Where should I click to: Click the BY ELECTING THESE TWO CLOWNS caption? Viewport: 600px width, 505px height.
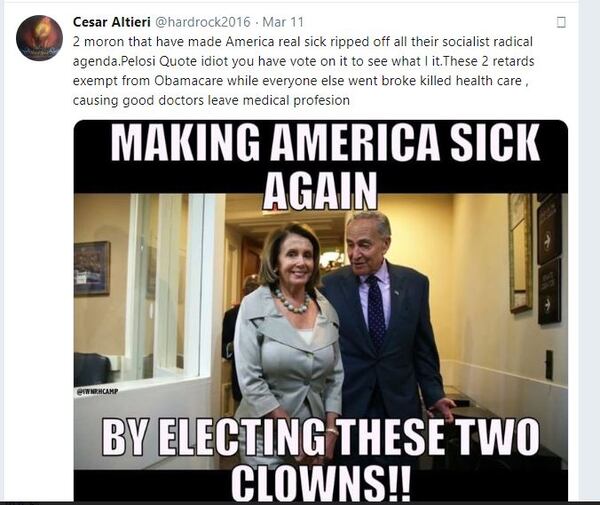(x=321, y=459)
